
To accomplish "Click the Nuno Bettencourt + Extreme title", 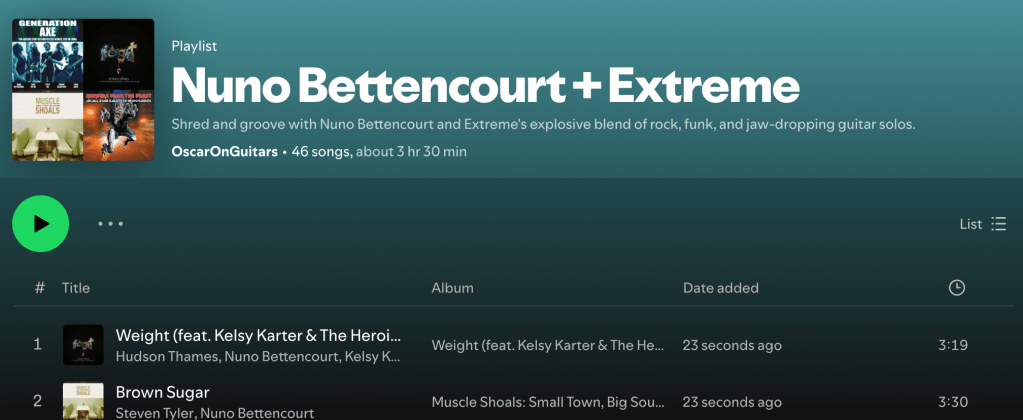I will 485,87.
